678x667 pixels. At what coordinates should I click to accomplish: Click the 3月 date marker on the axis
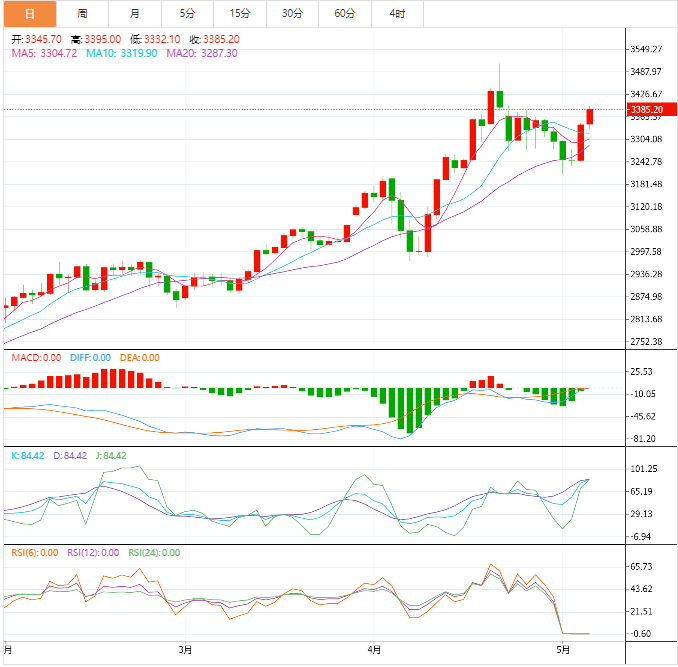click(184, 649)
